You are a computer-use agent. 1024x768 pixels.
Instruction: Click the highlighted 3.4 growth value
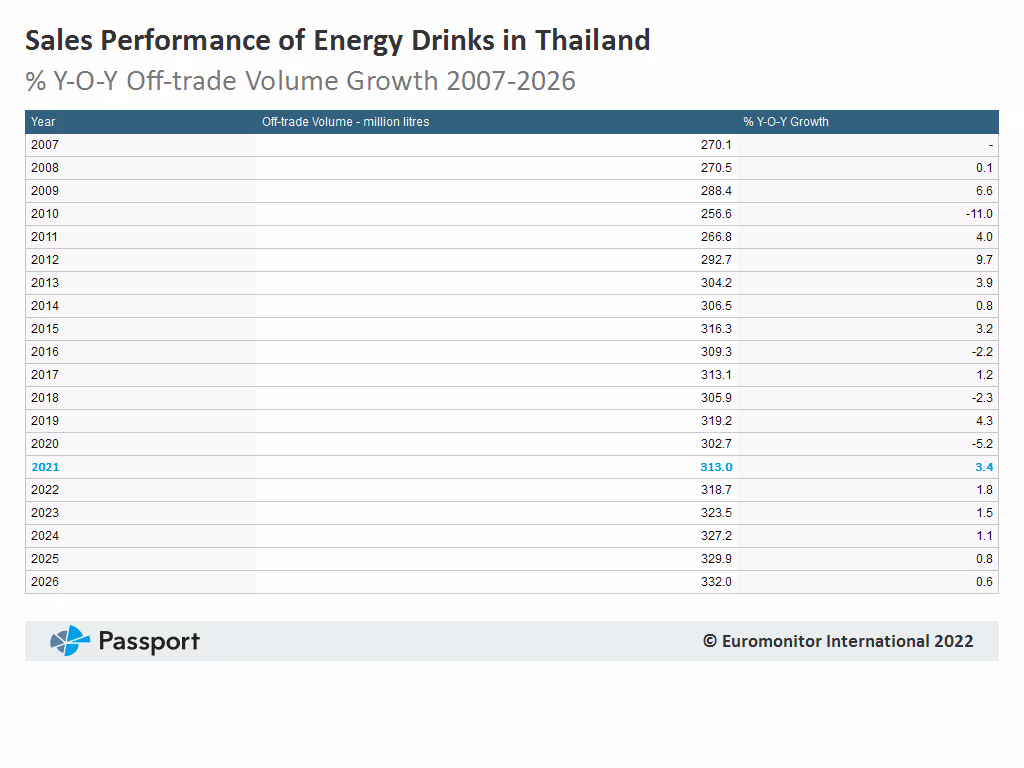point(983,467)
